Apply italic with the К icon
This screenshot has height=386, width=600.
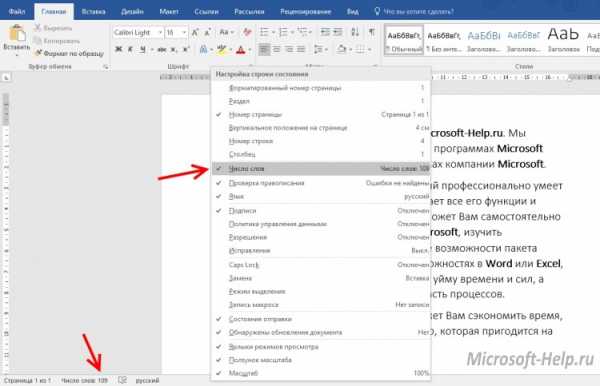[x=130, y=49]
